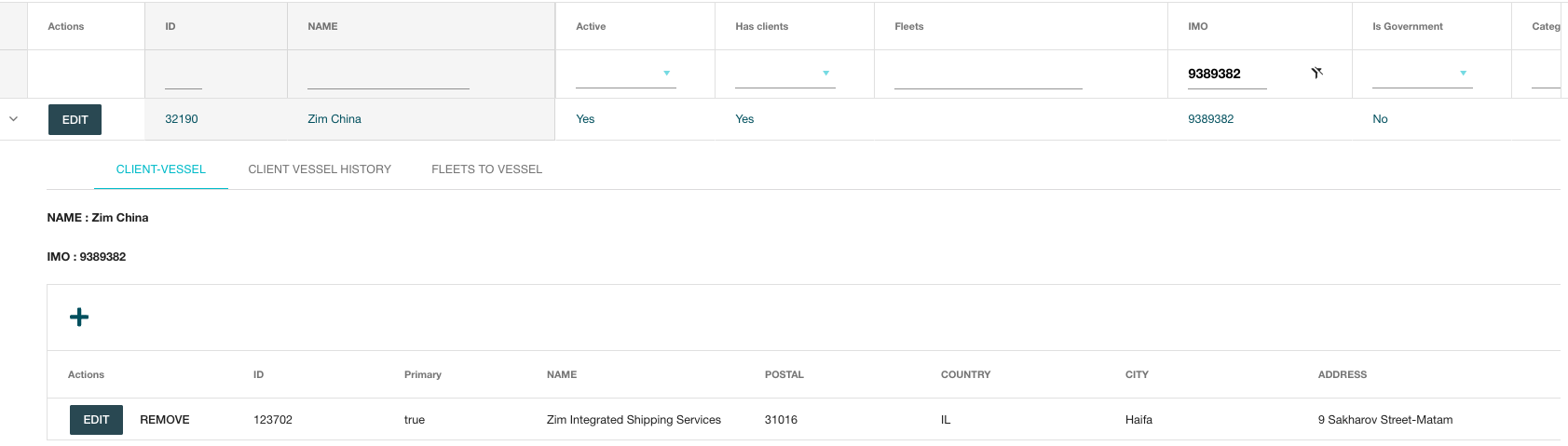Collapse the Zim China row chevron

[x=13, y=119]
